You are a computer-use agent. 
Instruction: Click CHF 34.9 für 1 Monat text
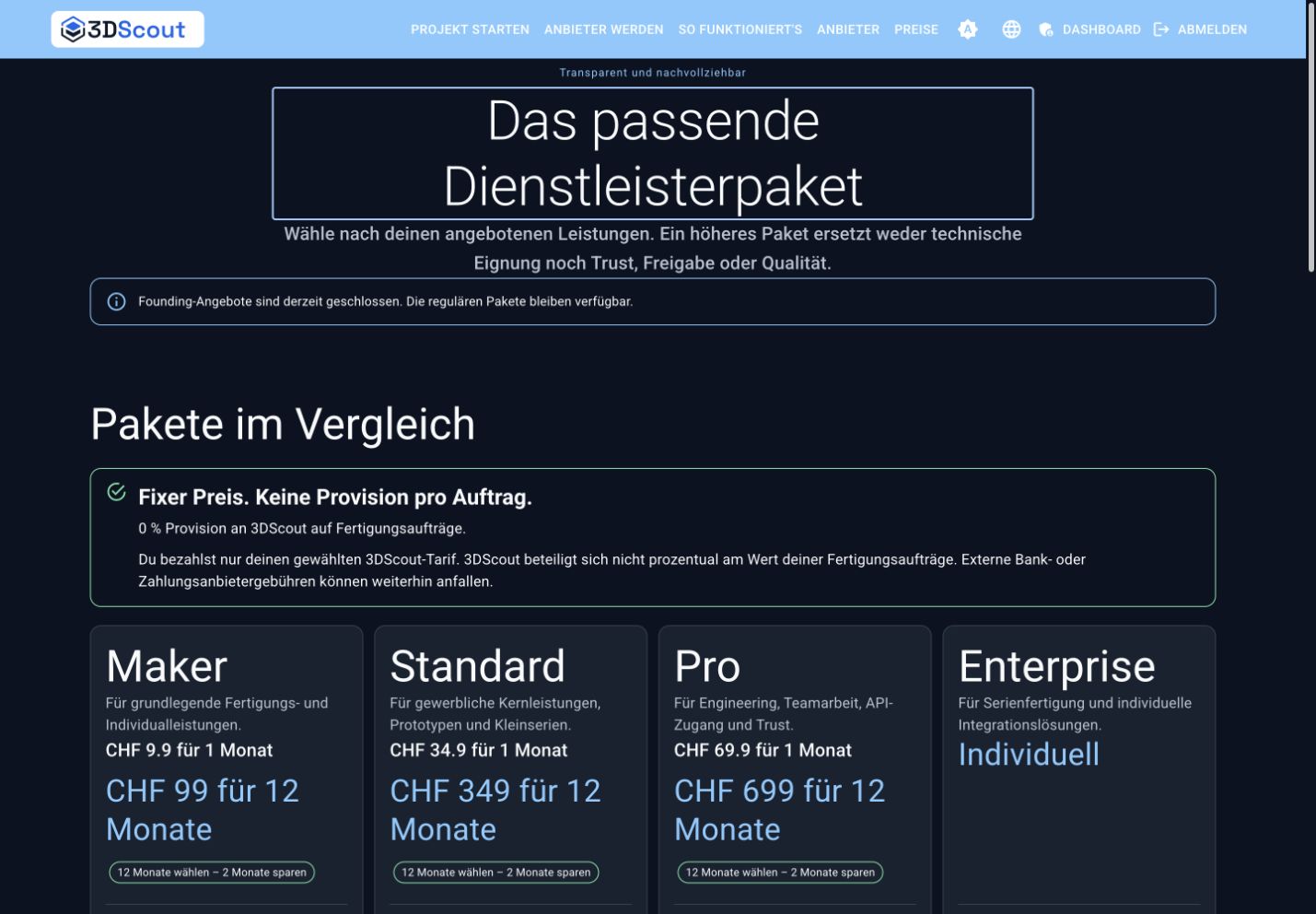click(478, 750)
